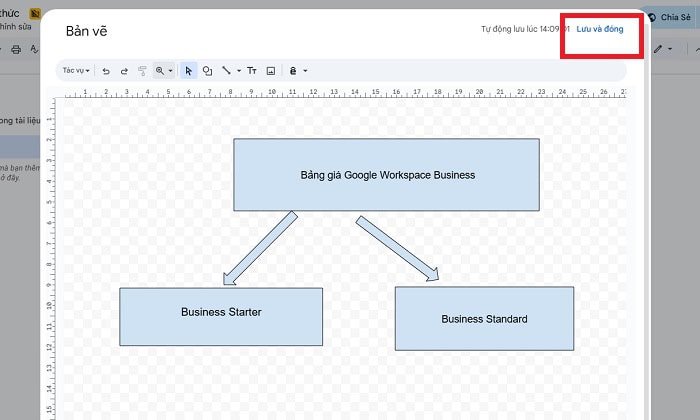
Task: Open the Tác vụ actions menu
Action: point(75,71)
